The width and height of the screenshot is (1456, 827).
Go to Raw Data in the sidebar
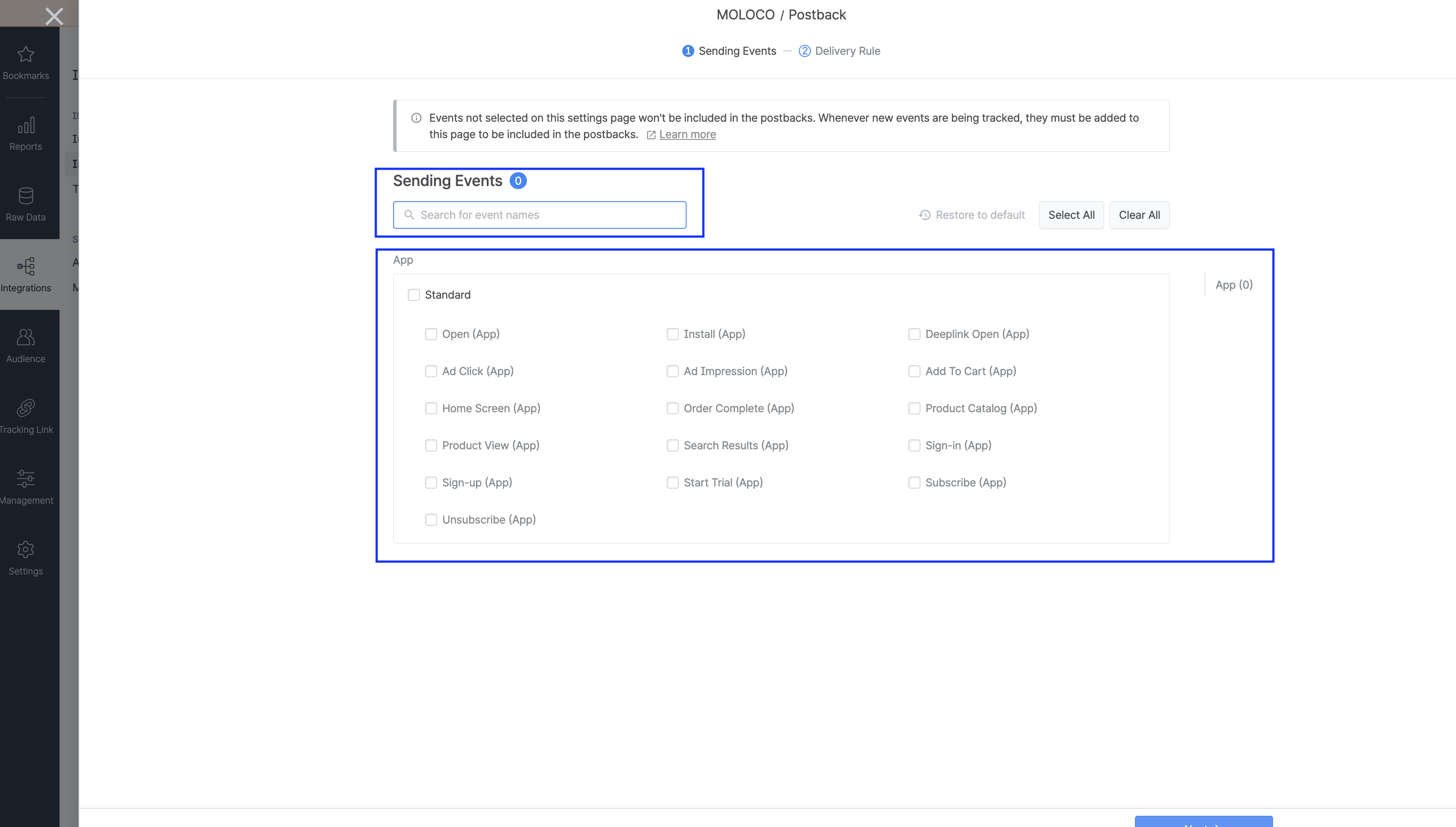coord(25,205)
